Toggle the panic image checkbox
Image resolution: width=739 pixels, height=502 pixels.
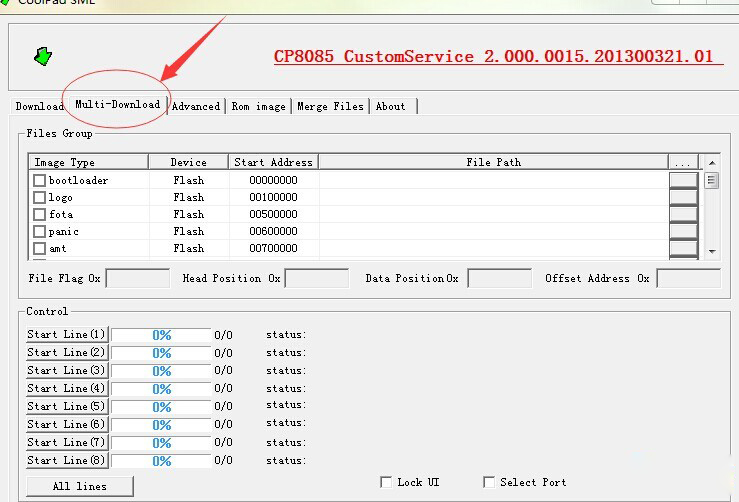(x=40, y=231)
